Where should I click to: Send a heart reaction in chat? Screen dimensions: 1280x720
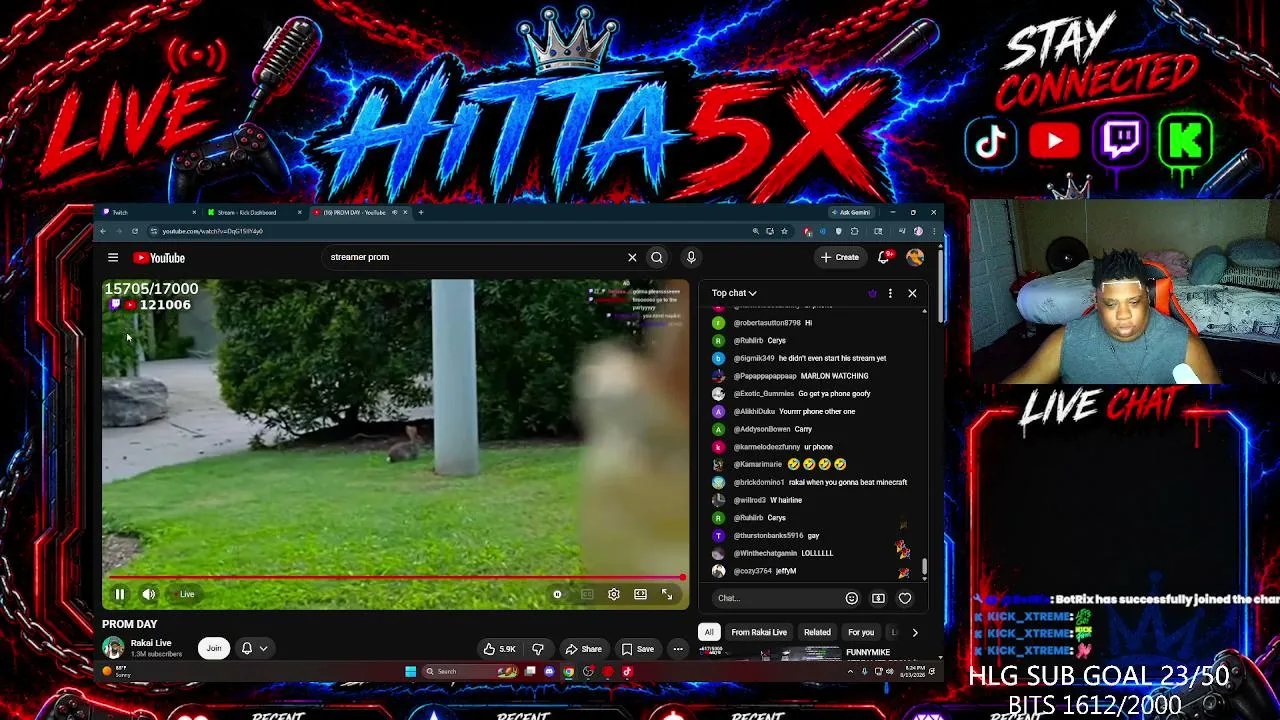pos(905,598)
